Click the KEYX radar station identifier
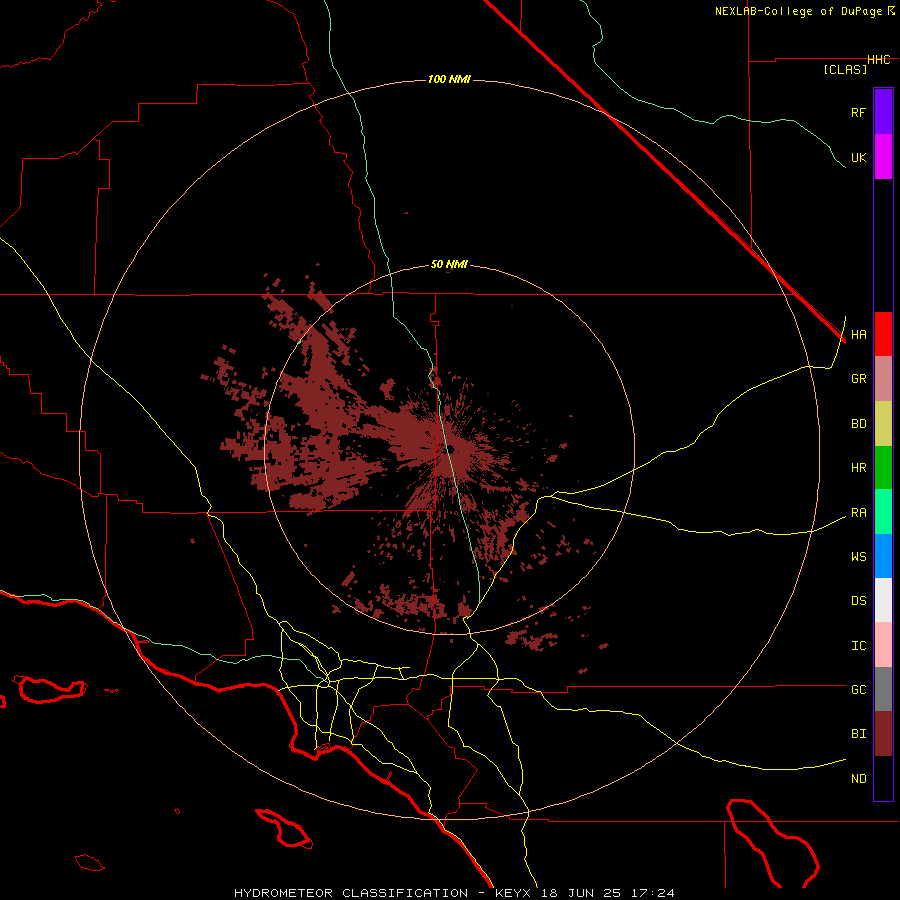 [516, 893]
